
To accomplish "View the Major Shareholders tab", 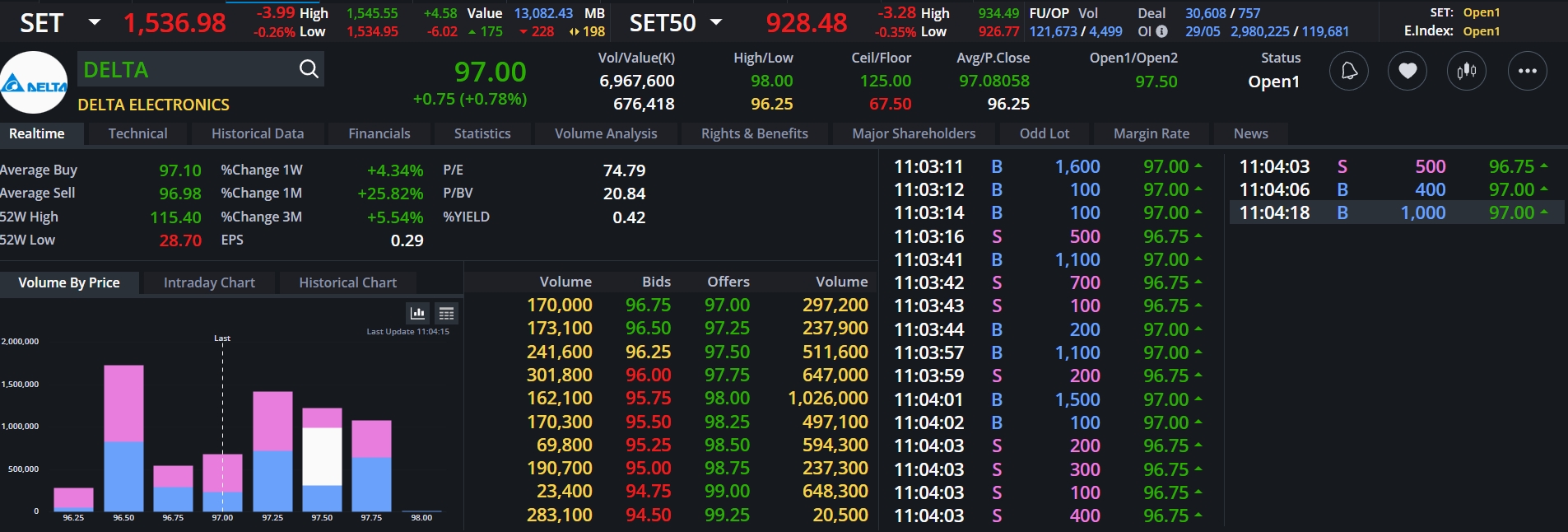I will coord(914,133).
